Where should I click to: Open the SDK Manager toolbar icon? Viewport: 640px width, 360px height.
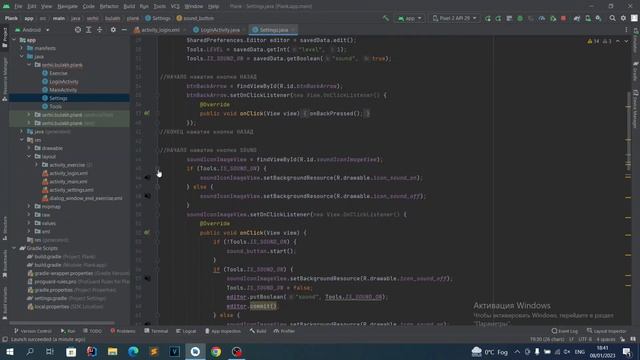tap(598, 18)
